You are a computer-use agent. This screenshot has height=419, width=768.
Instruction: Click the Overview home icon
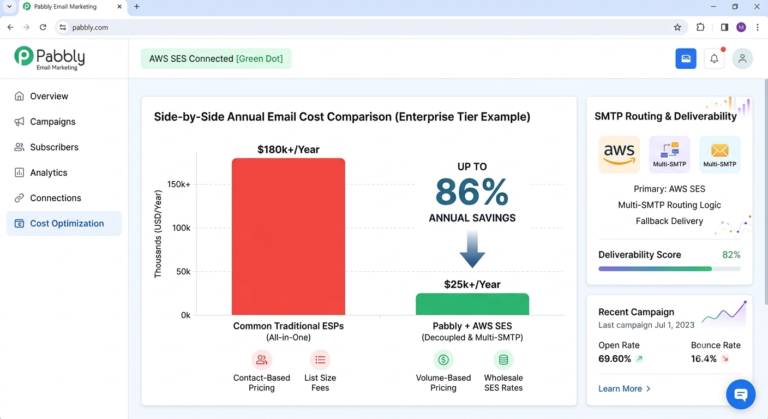[x=19, y=96]
